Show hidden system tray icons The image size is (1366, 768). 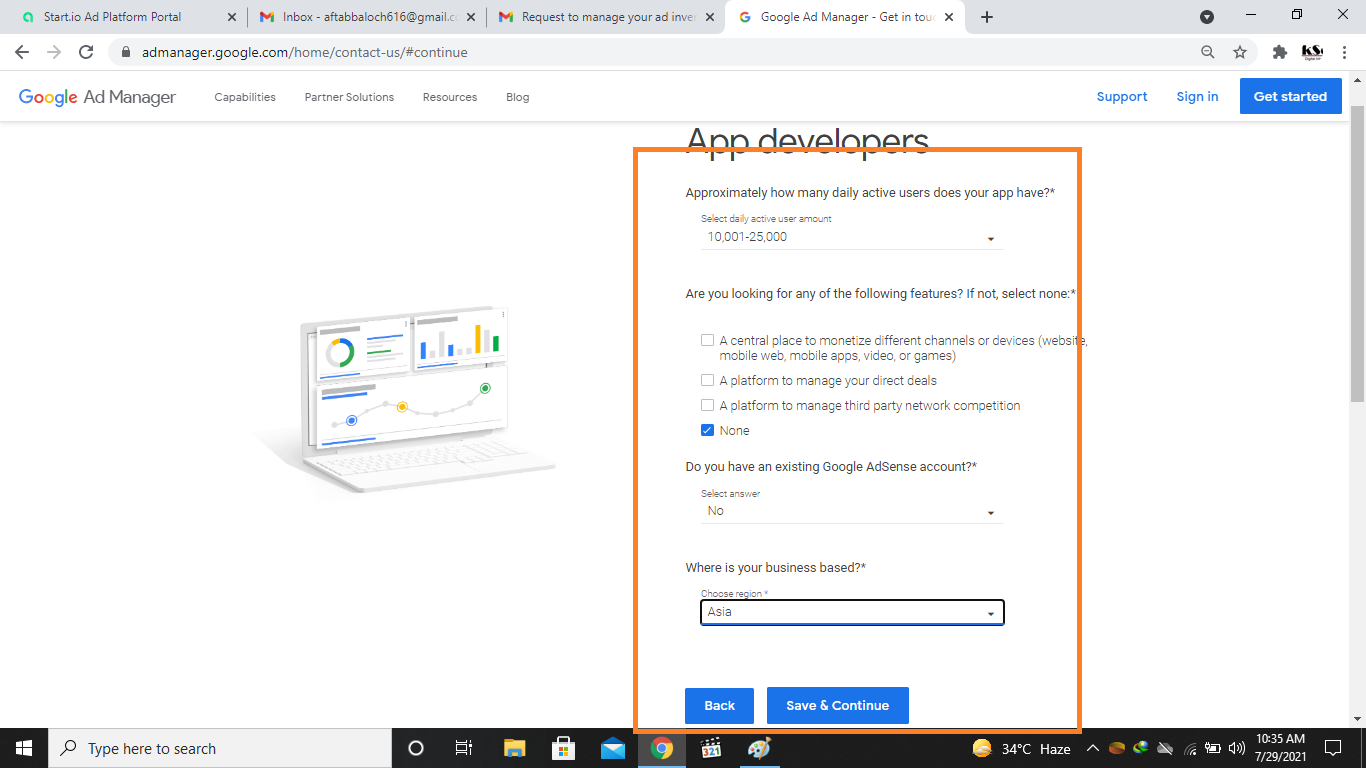coord(1092,748)
